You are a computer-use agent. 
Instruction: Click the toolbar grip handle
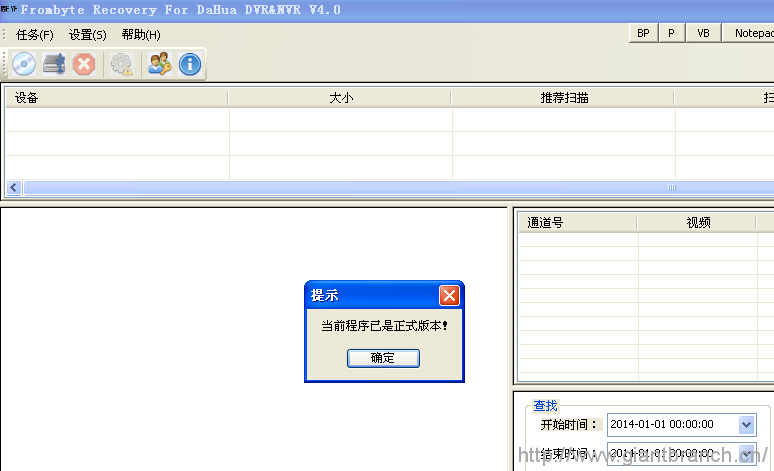click(x=4, y=64)
